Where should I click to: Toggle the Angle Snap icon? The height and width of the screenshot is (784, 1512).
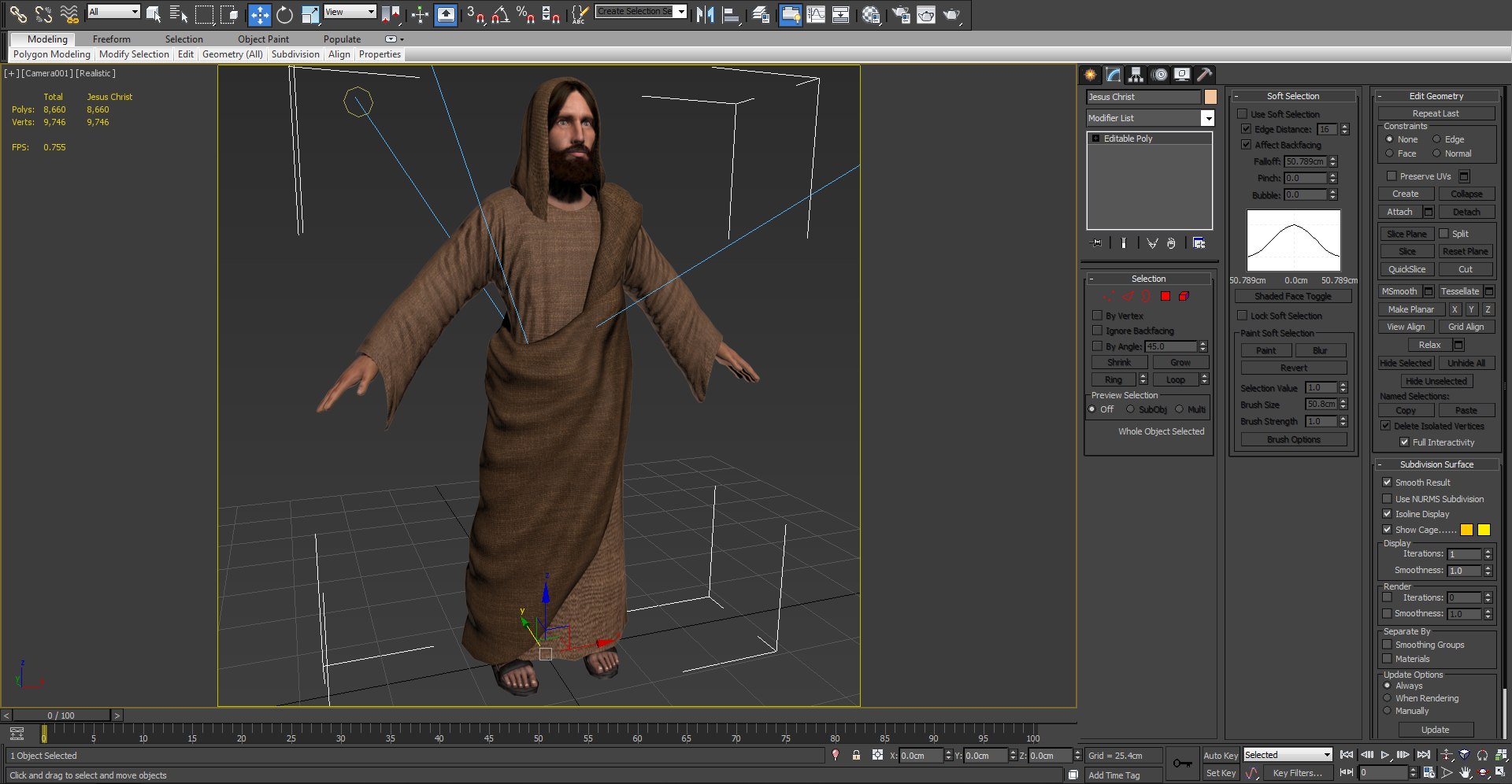500,14
